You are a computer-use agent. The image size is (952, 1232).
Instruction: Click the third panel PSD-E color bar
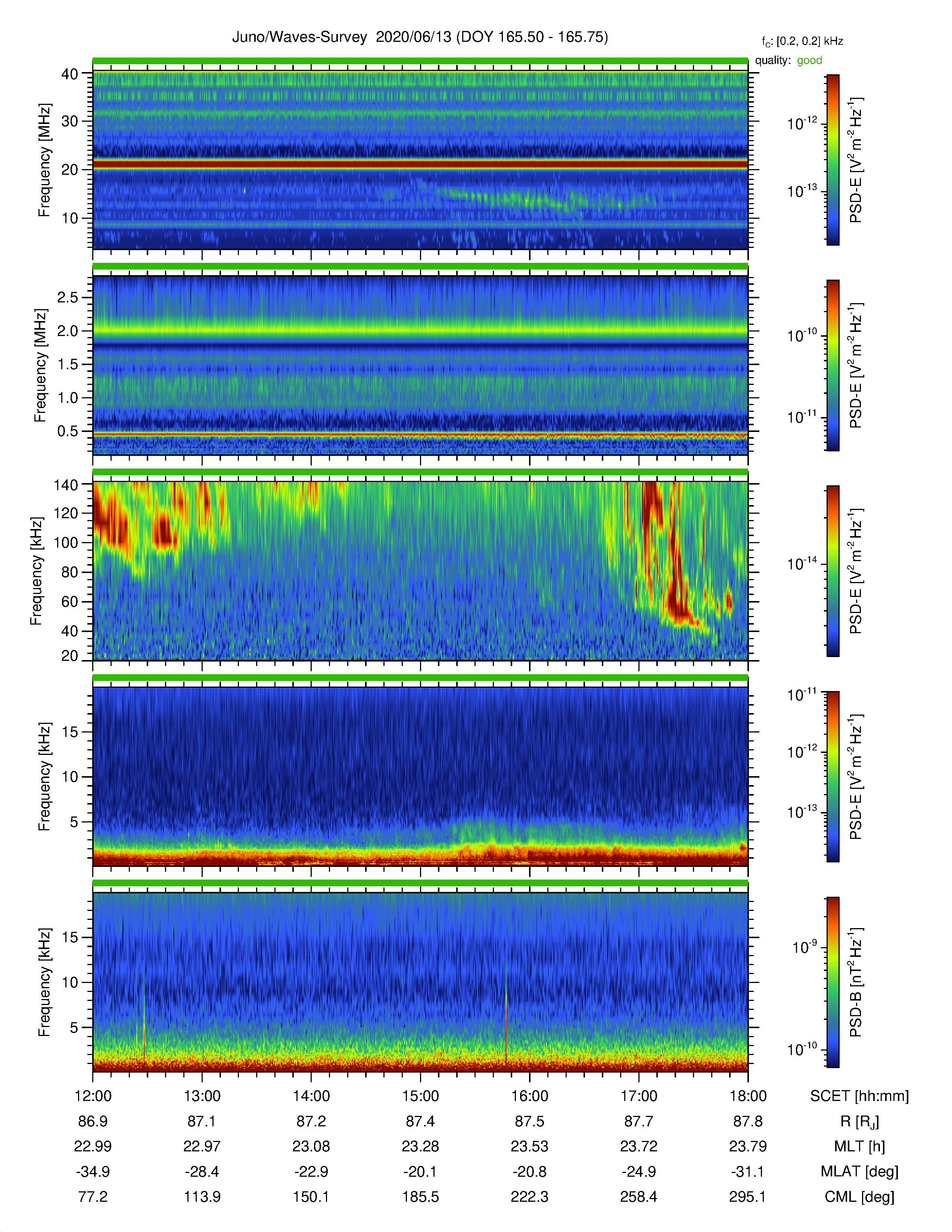pos(833,571)
